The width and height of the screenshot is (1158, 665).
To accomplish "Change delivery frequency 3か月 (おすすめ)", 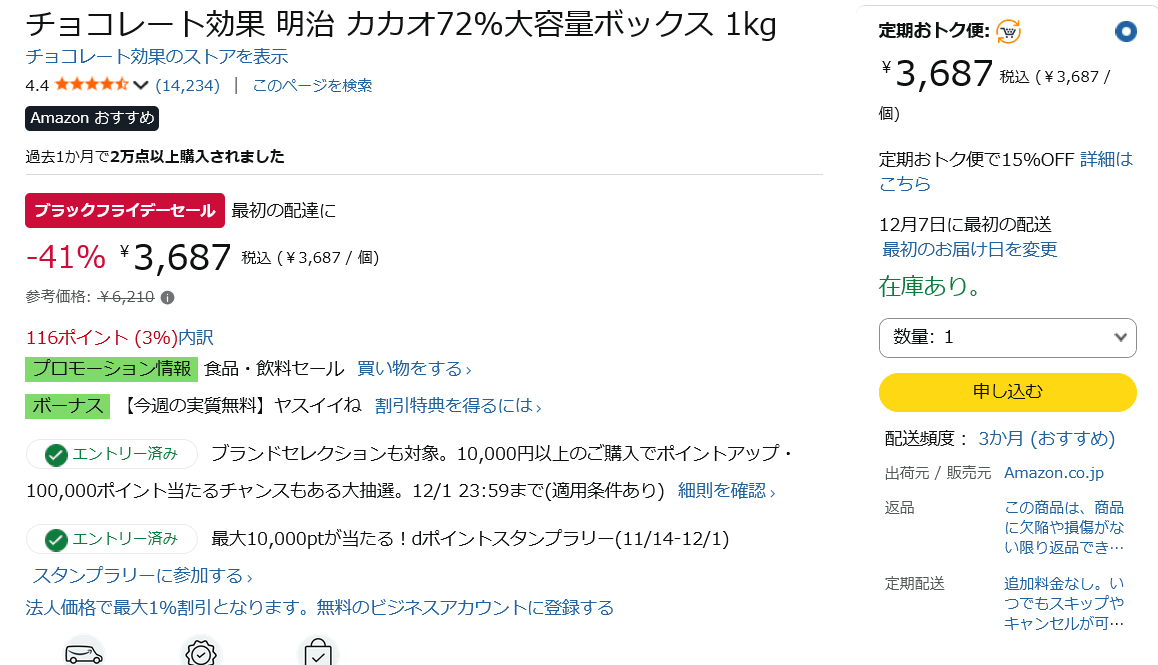I will 1046,438.
